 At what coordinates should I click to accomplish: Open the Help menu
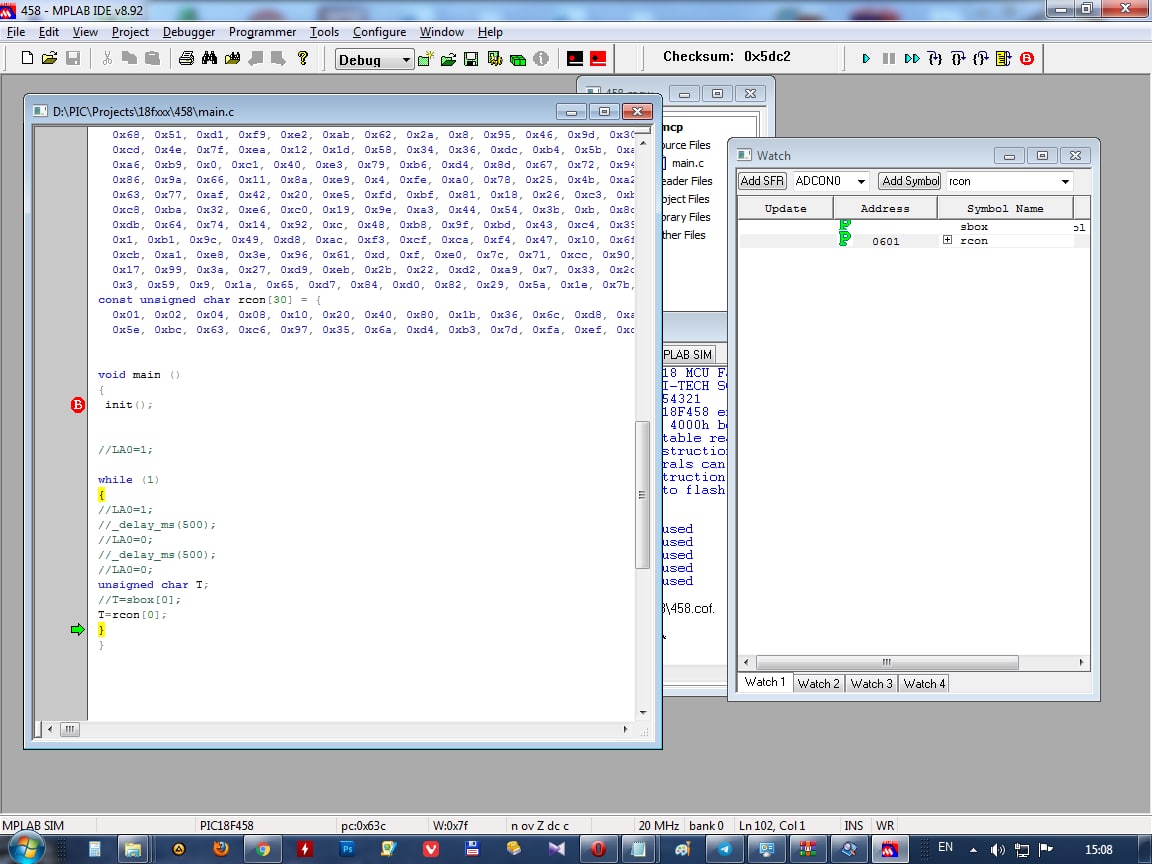(490, 32)
